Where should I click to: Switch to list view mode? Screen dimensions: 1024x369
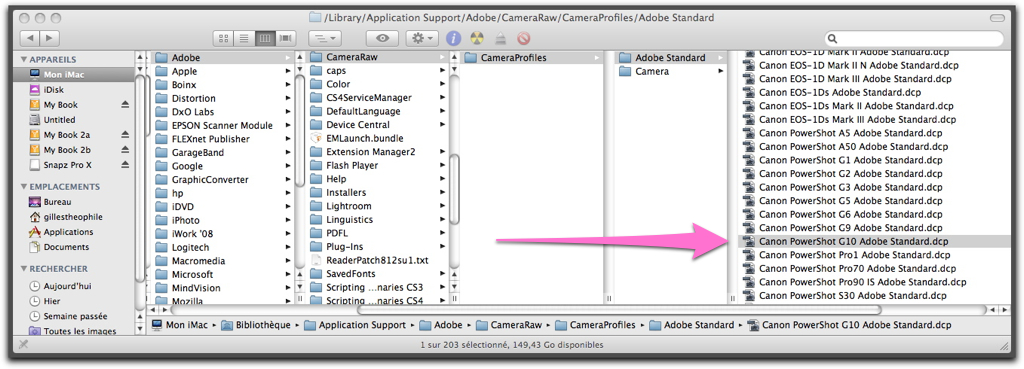[244, 39]
